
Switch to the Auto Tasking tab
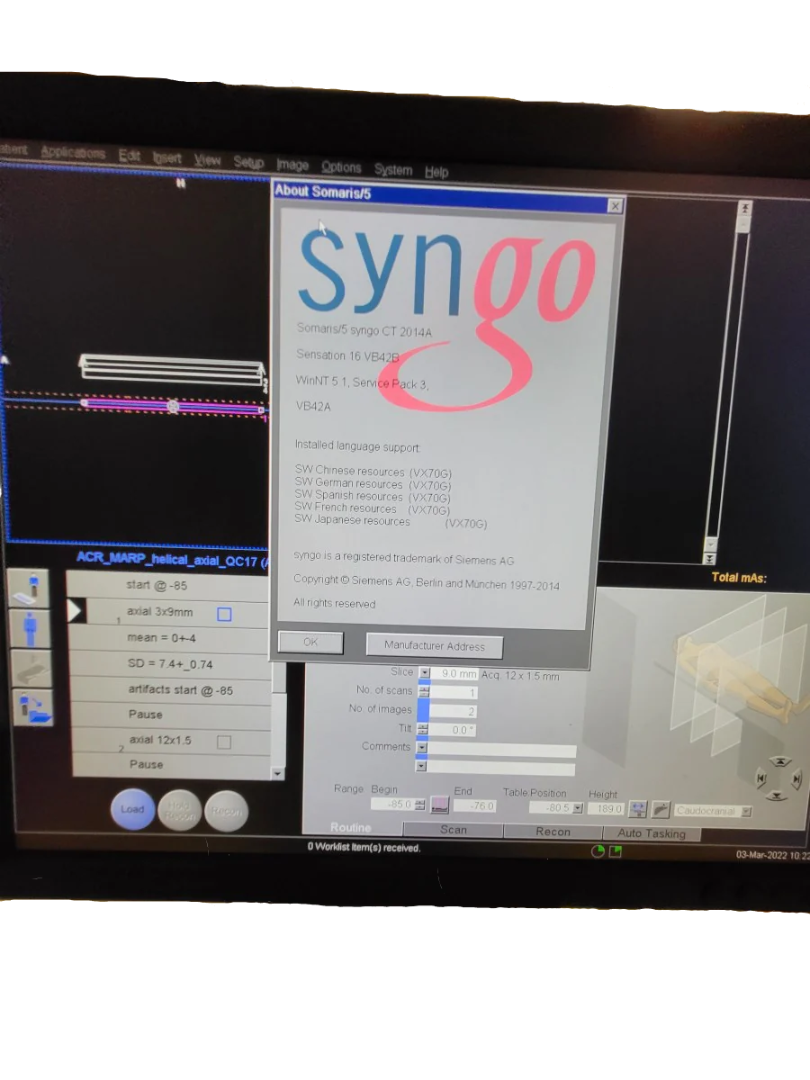pos(652,833)
